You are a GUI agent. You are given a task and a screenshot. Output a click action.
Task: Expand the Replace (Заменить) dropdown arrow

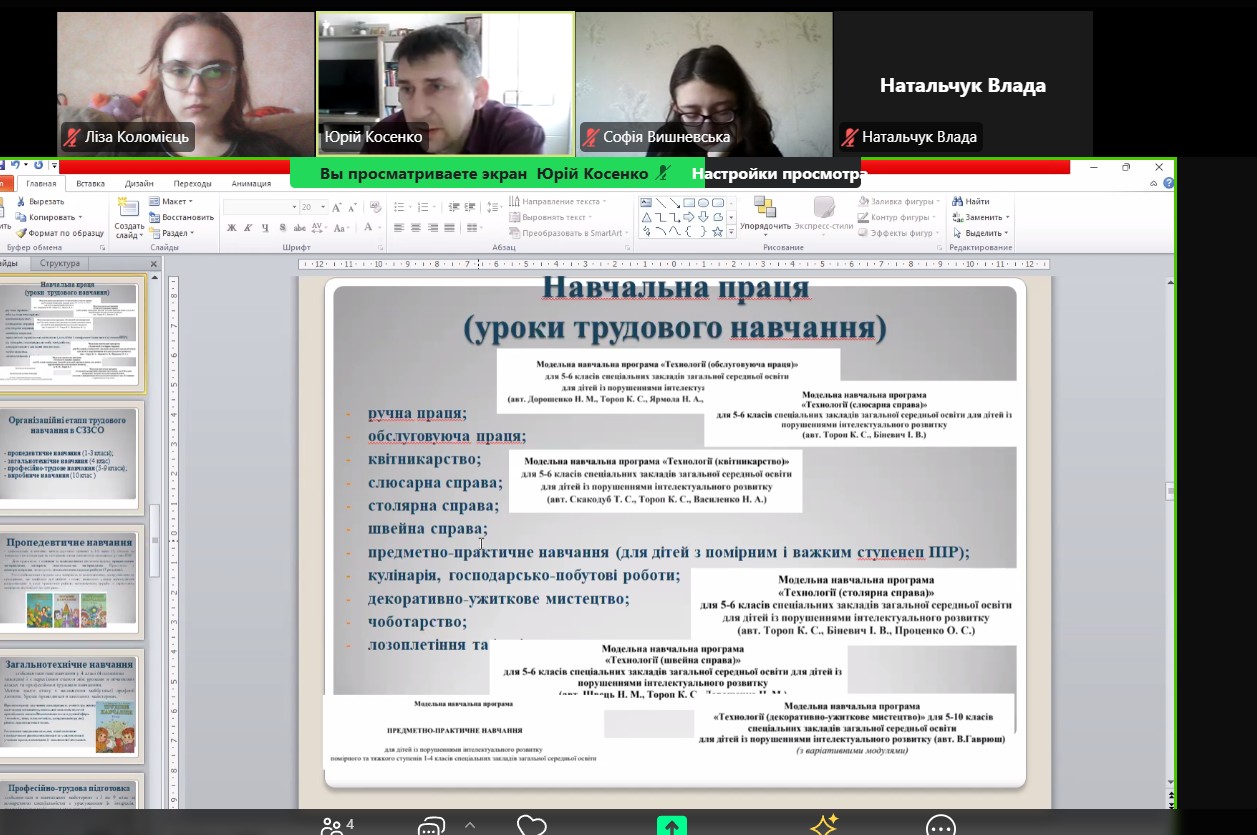1006,217
